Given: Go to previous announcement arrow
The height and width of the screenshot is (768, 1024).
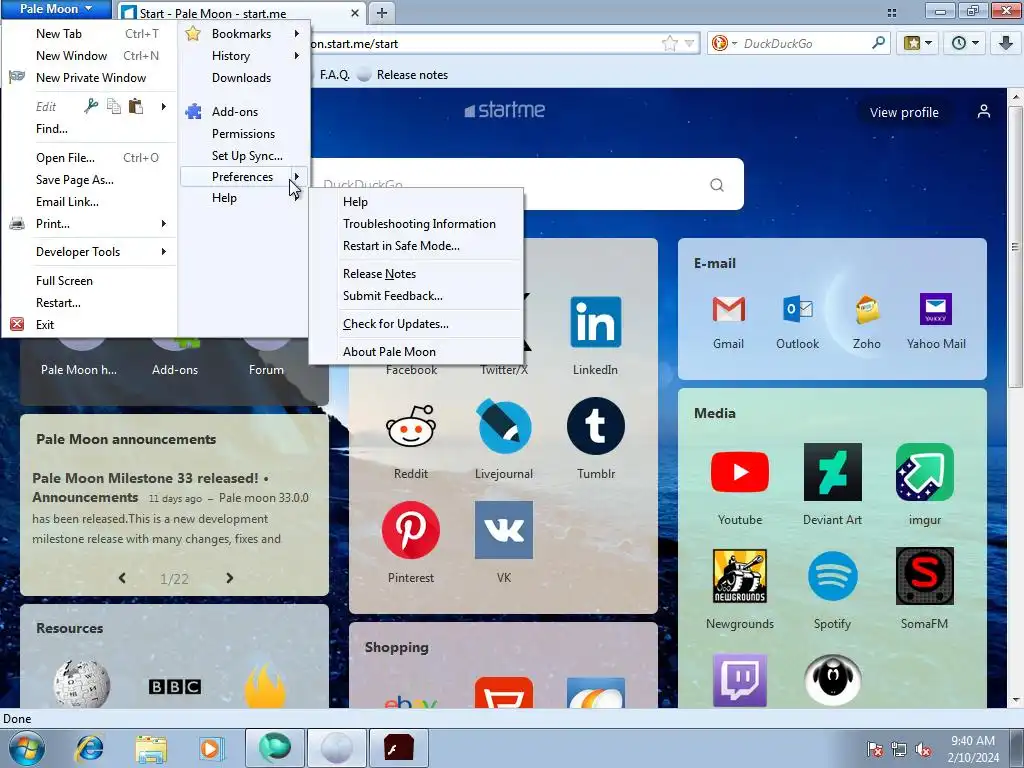Looking at the screenshot, I should [122, 578].
